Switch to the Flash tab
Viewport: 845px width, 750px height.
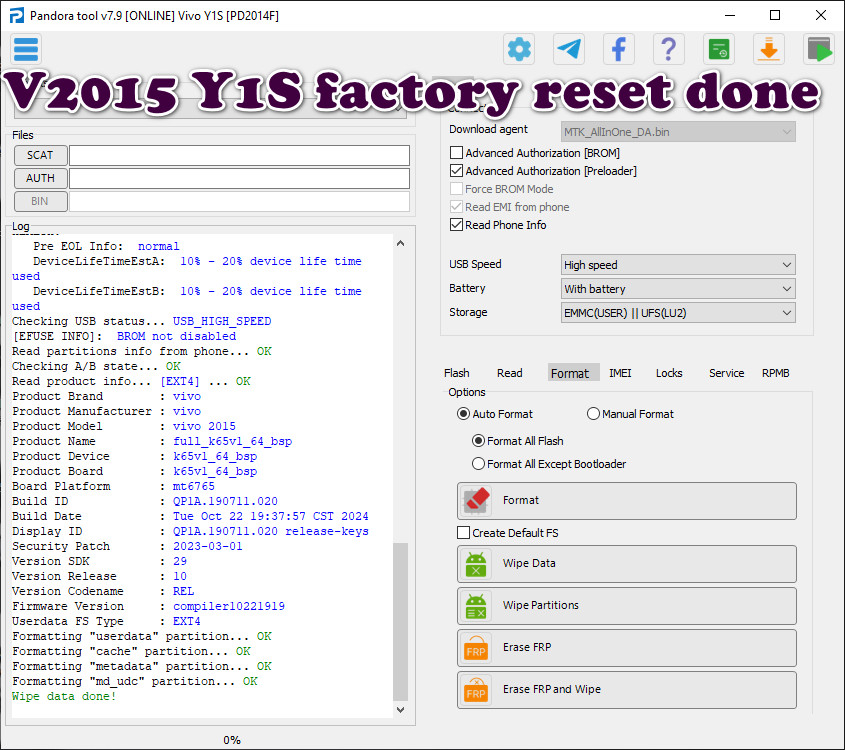[x=456, y=373]
